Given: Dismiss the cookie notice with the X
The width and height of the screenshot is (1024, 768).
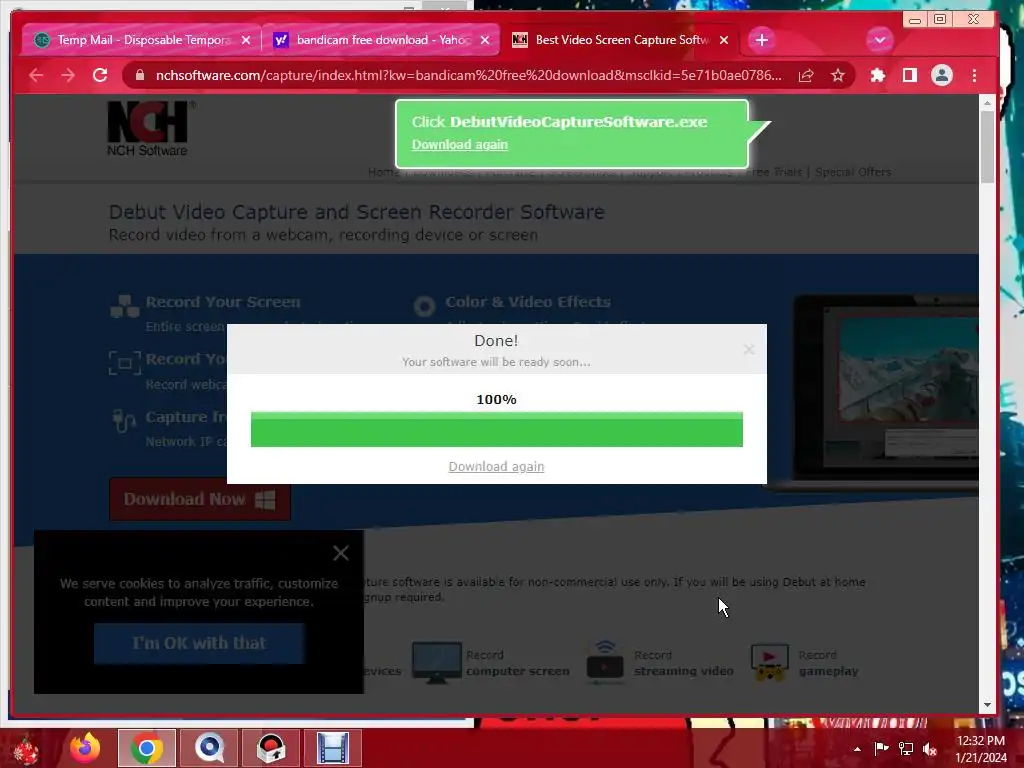Looking at the screenshot, I should (340, 553).
